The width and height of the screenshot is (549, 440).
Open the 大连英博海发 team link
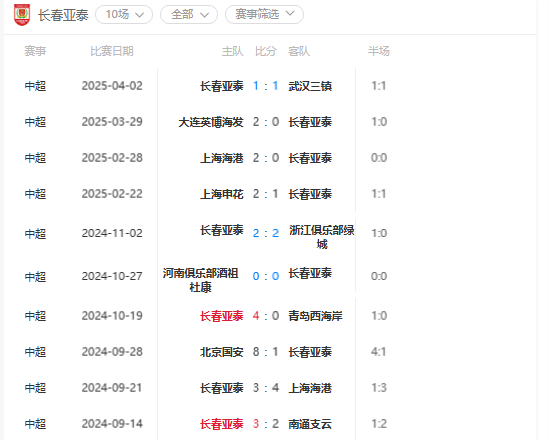coord(211,122)
